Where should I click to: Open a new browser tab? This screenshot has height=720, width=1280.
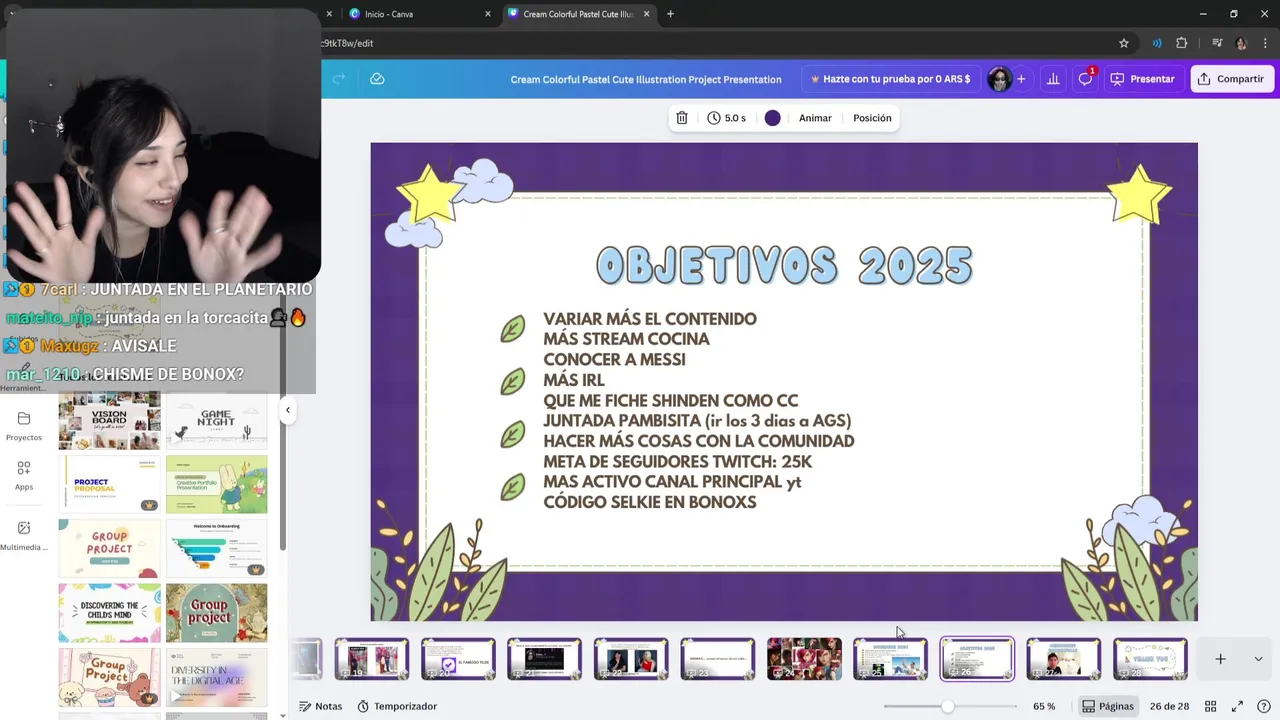(670, 14)
